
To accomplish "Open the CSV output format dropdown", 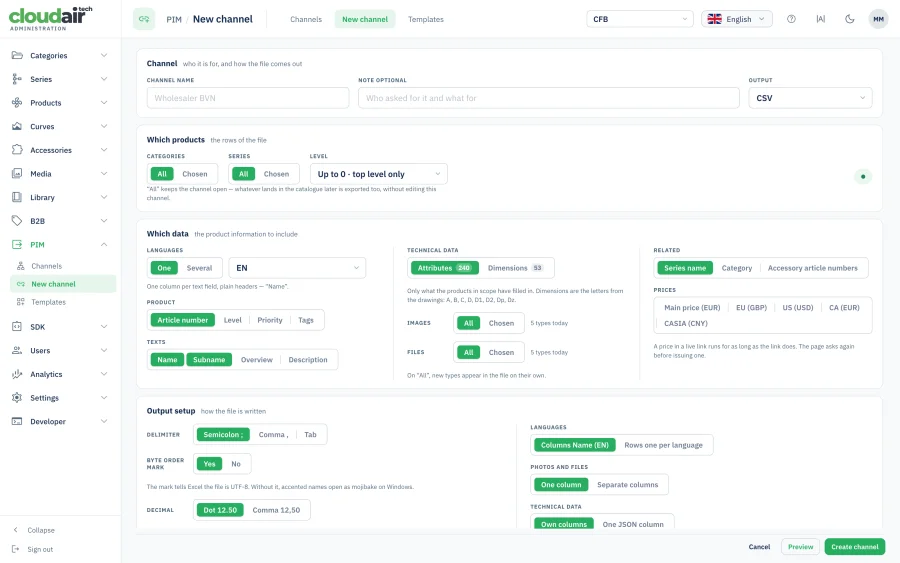I will tap(810, 98).
